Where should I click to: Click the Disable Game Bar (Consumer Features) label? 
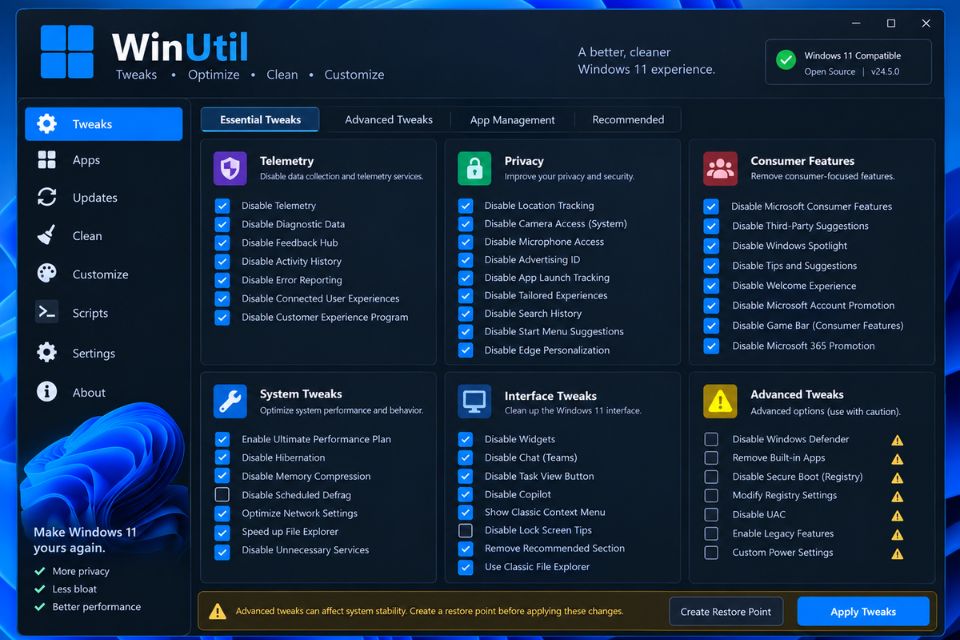point(817,325)
